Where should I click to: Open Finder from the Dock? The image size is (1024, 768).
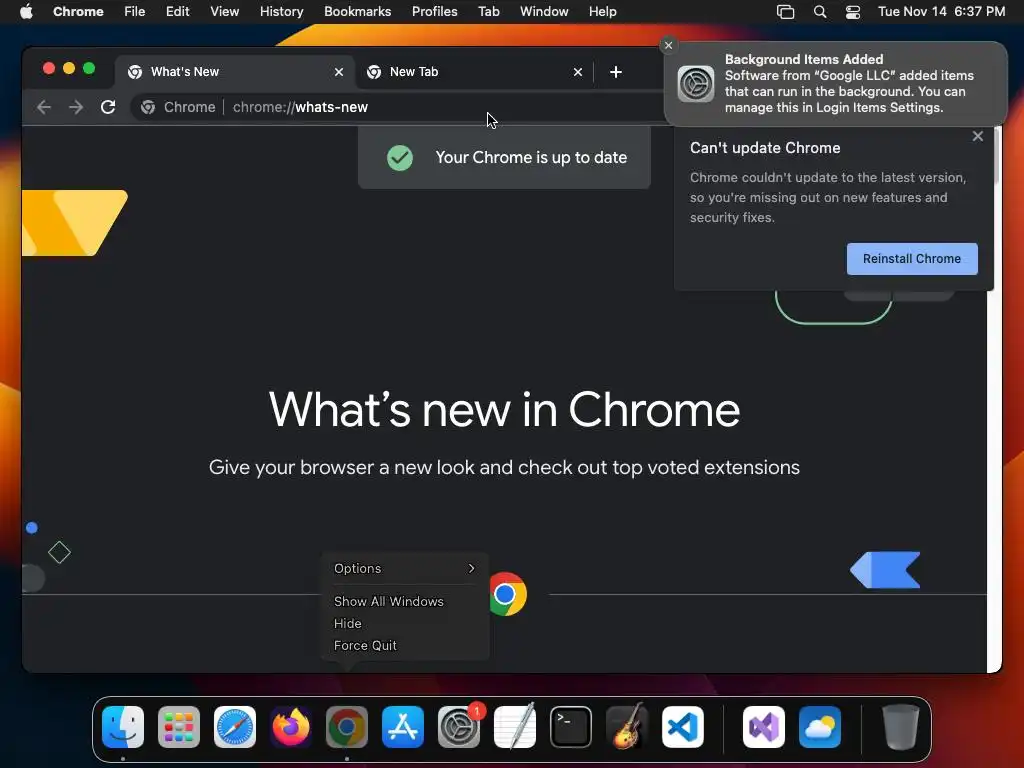(x=123, y=727)
